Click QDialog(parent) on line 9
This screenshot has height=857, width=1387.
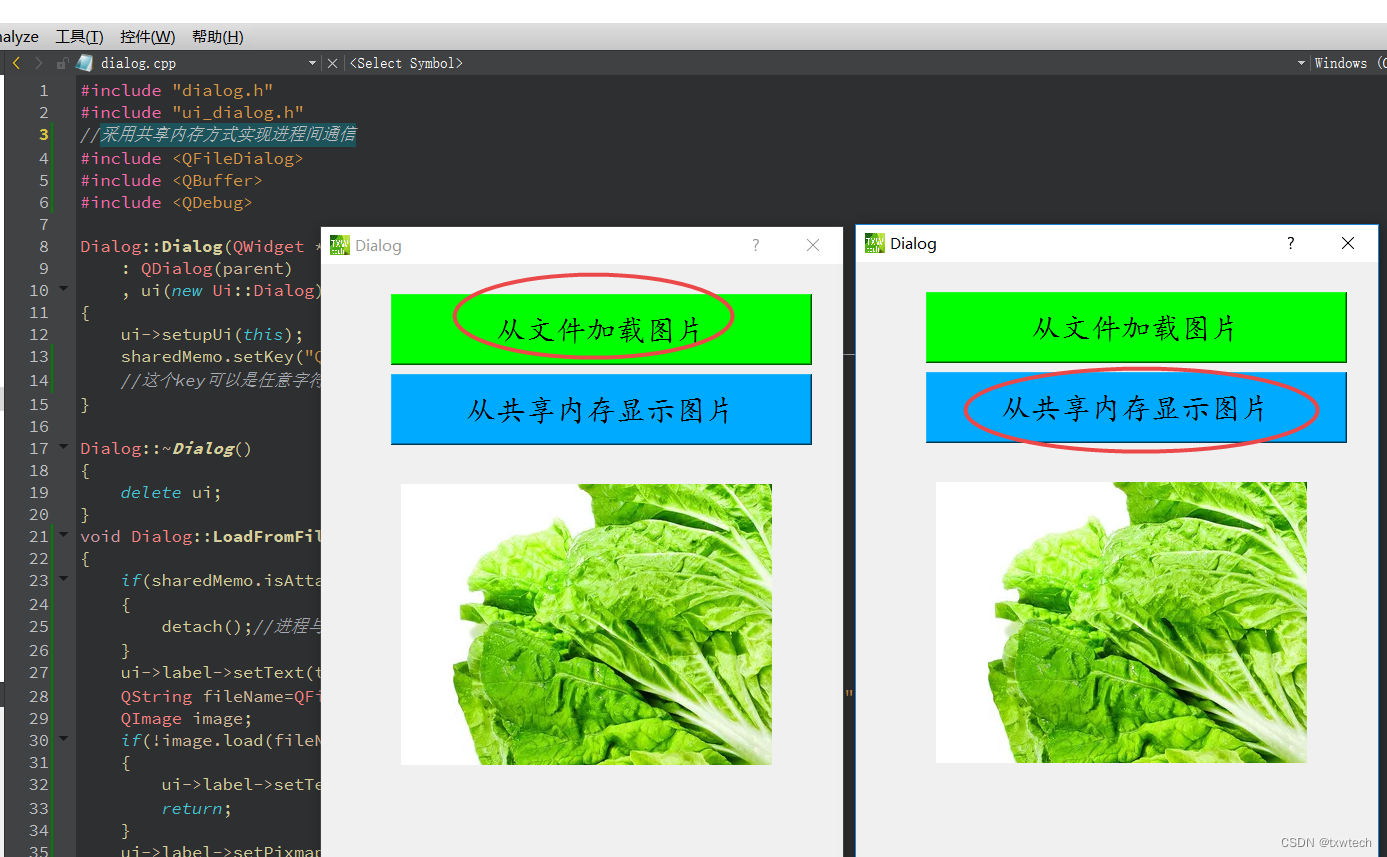click(x=216, y=269)
